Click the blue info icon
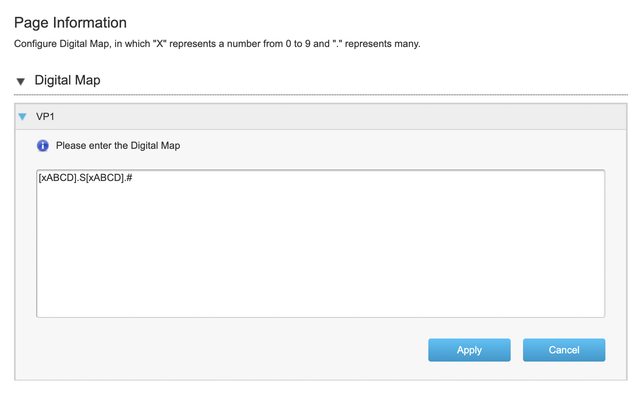The width and height of the screenshot is (640, 409). (43, 146)
